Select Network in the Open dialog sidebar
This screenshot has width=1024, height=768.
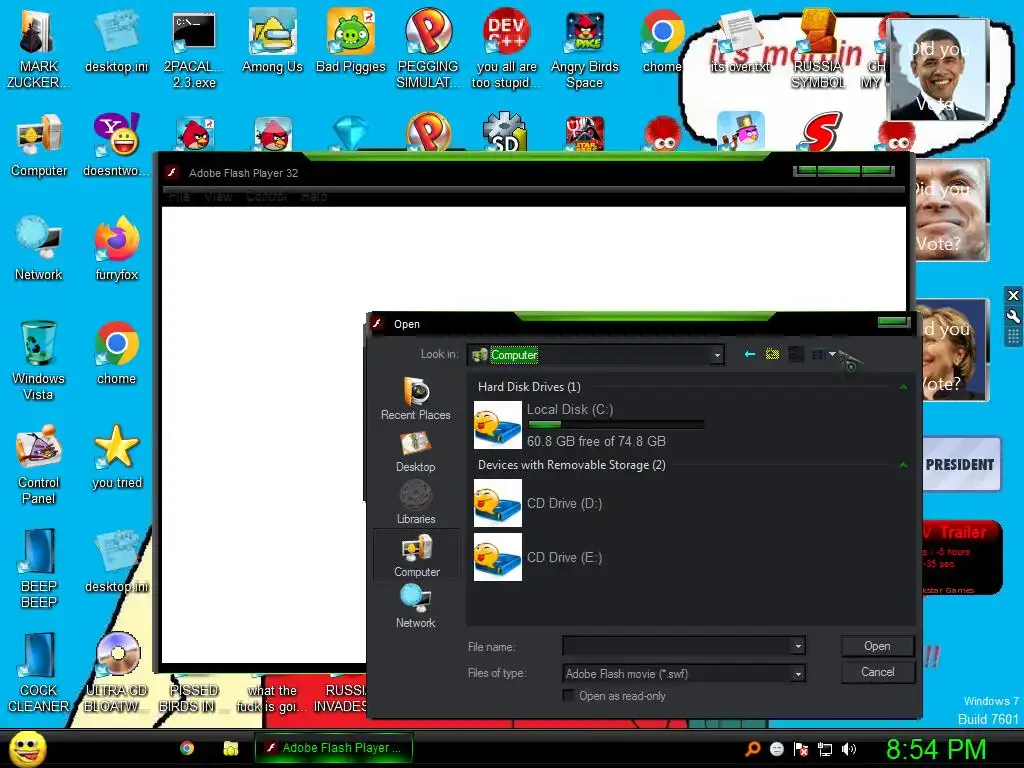415,606
